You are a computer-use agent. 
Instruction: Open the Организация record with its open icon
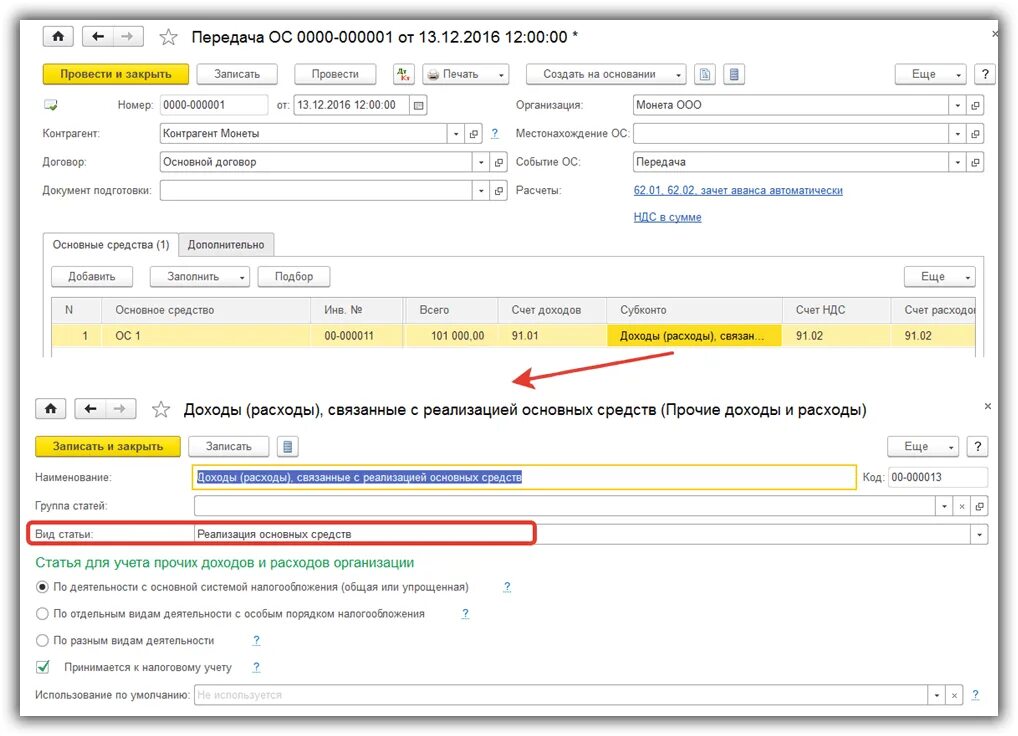[975, 105]
